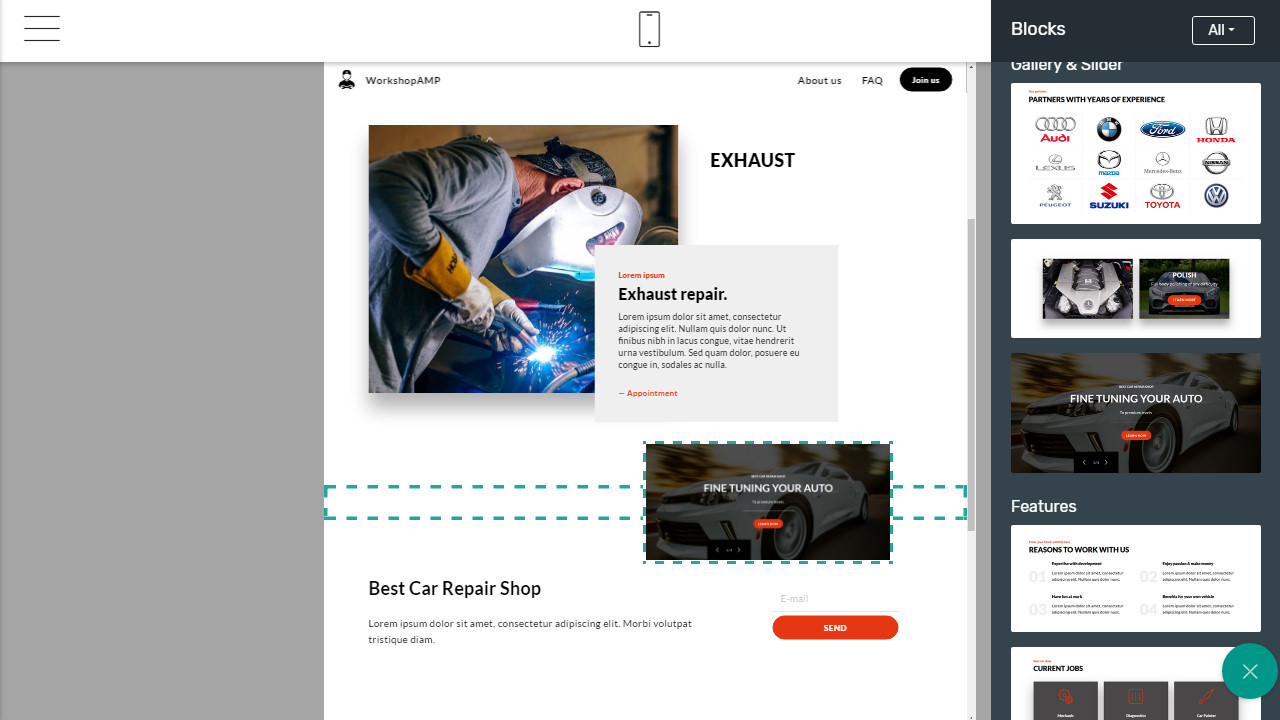The image size is (1280, 720).
Task: Click the Features section heading
Action: coord(1043,506)
